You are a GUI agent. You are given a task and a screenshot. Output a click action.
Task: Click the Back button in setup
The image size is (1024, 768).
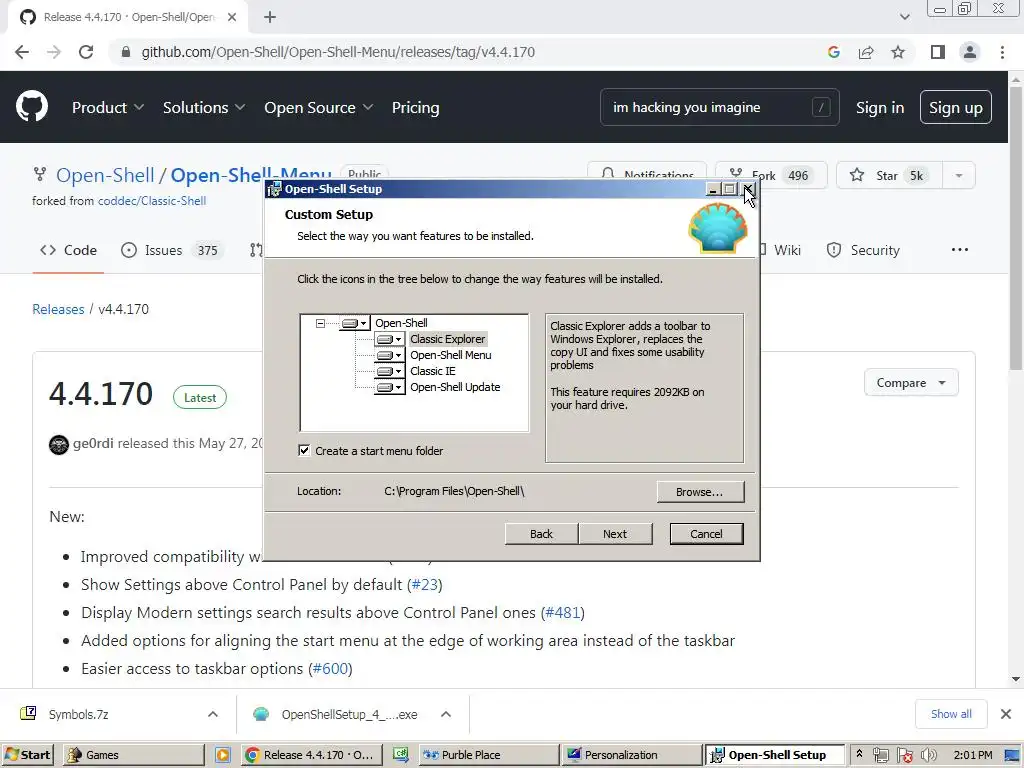pyautogui.click(x=541, y=534)
